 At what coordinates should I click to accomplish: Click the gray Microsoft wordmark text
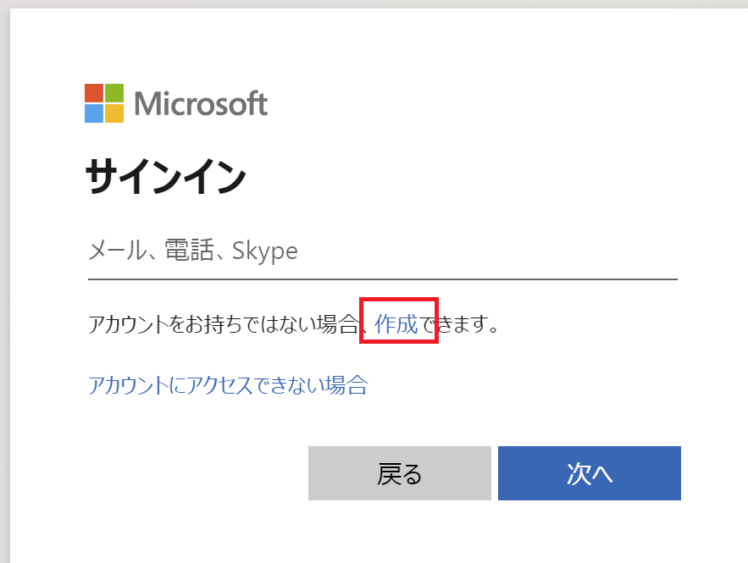[201, 104]
